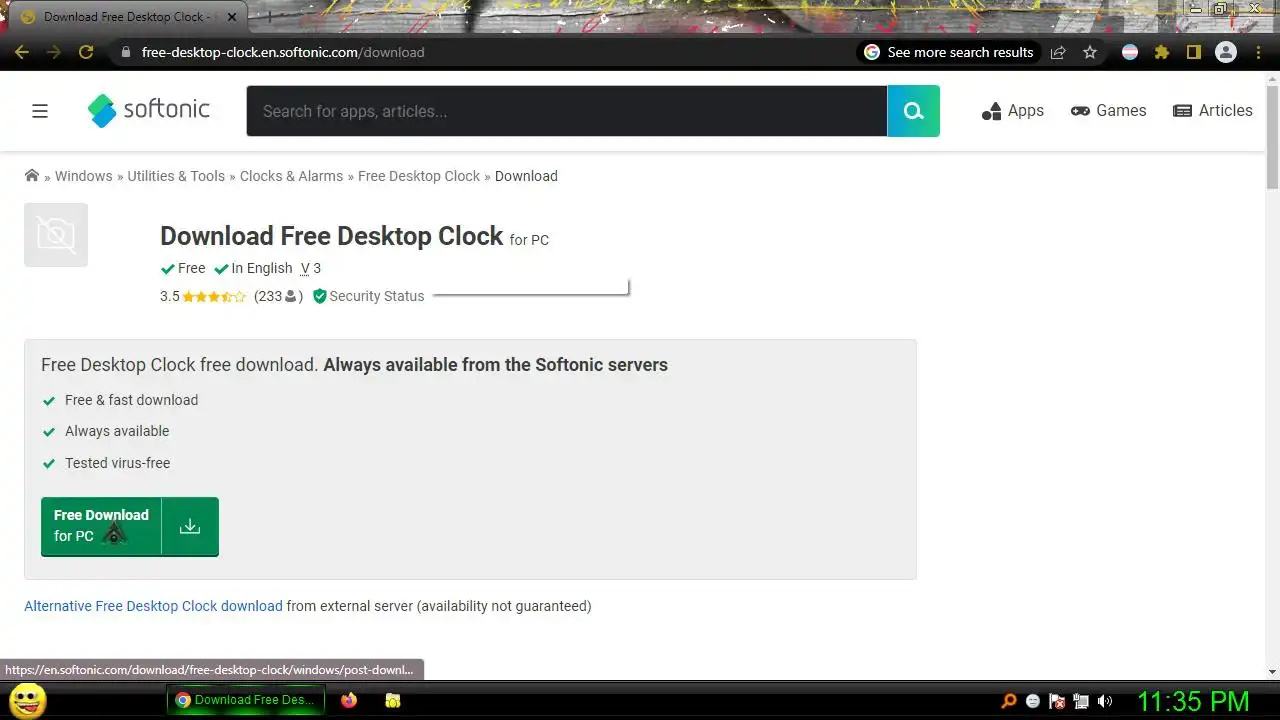Click 'See more search results' Google chip
This screenshot has width=1280, height=720.
pos(949,52)
